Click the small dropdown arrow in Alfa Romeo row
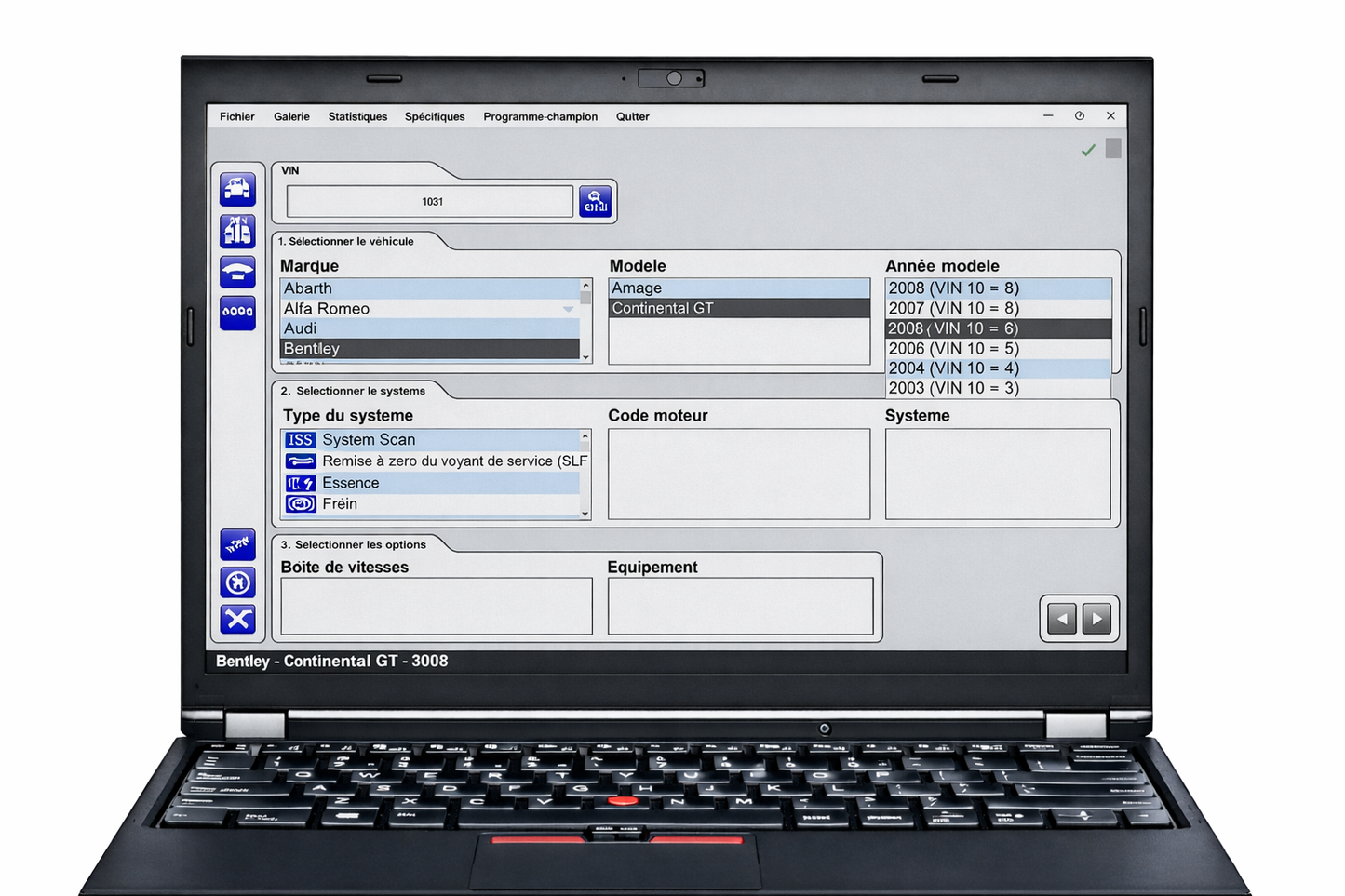Viewport: 1345px width, 896px height. pyautogui.click(x=568, y=309)
